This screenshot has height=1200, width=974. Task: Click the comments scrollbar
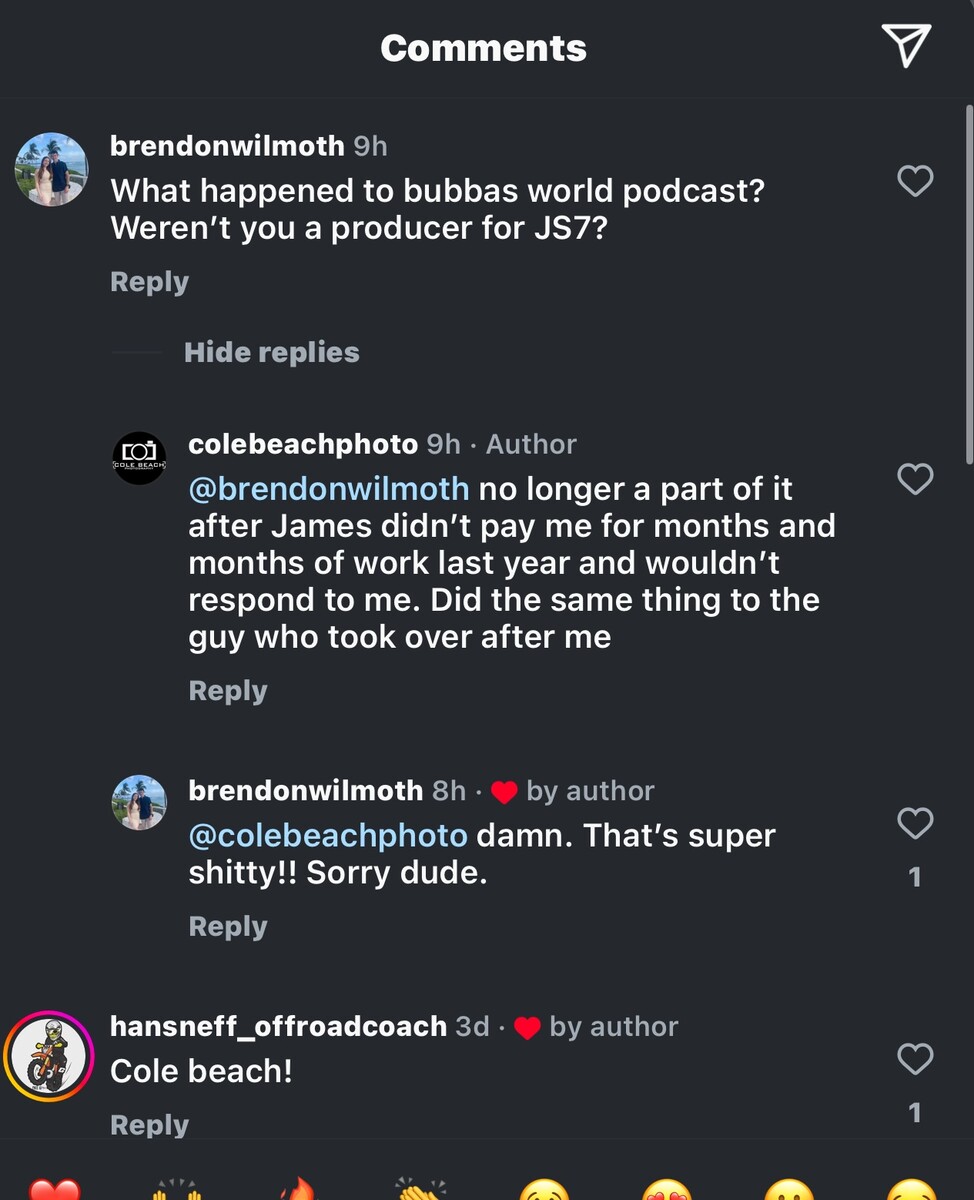click(x=968, y=285)
